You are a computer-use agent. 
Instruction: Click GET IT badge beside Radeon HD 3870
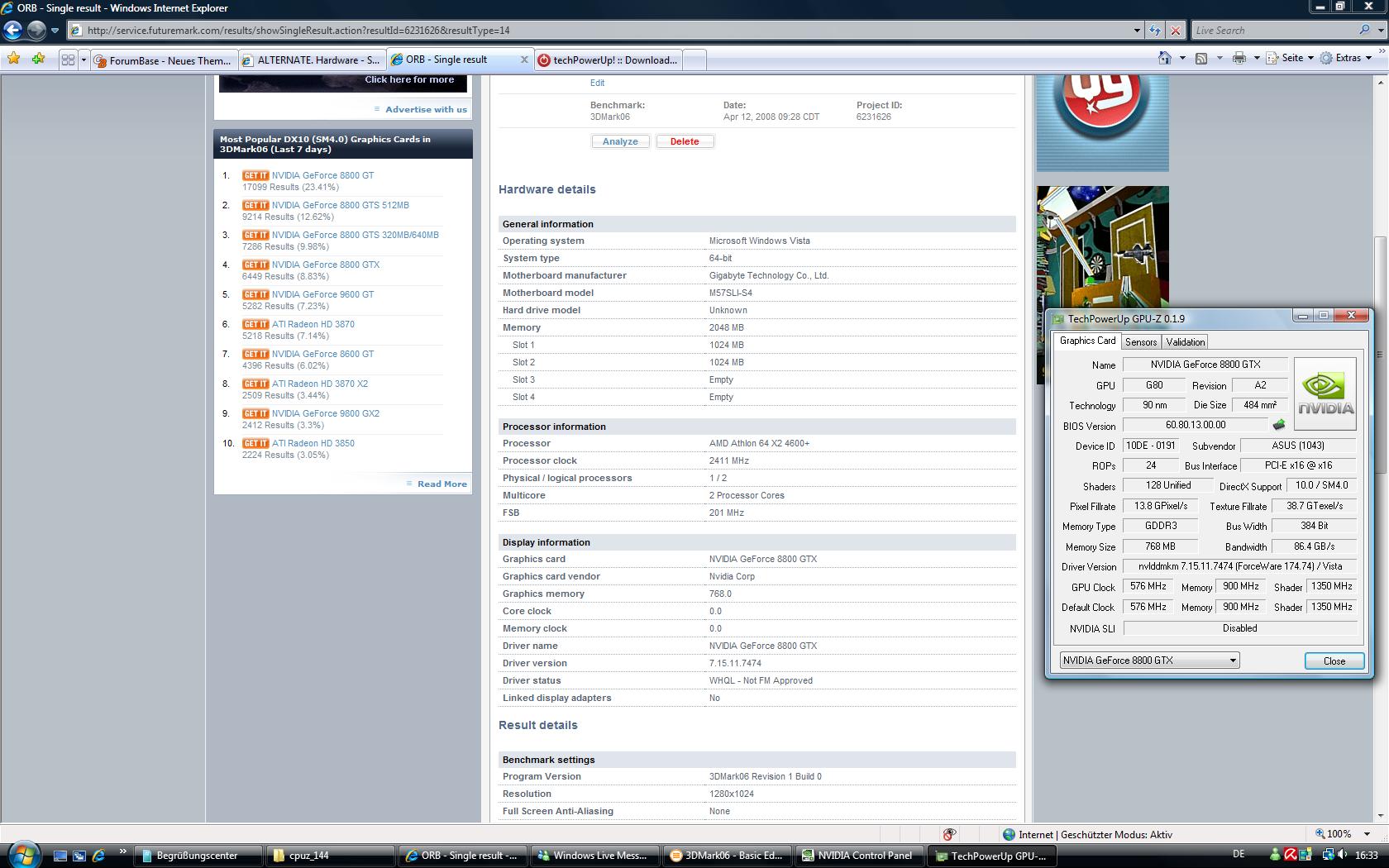pos(255,324)
